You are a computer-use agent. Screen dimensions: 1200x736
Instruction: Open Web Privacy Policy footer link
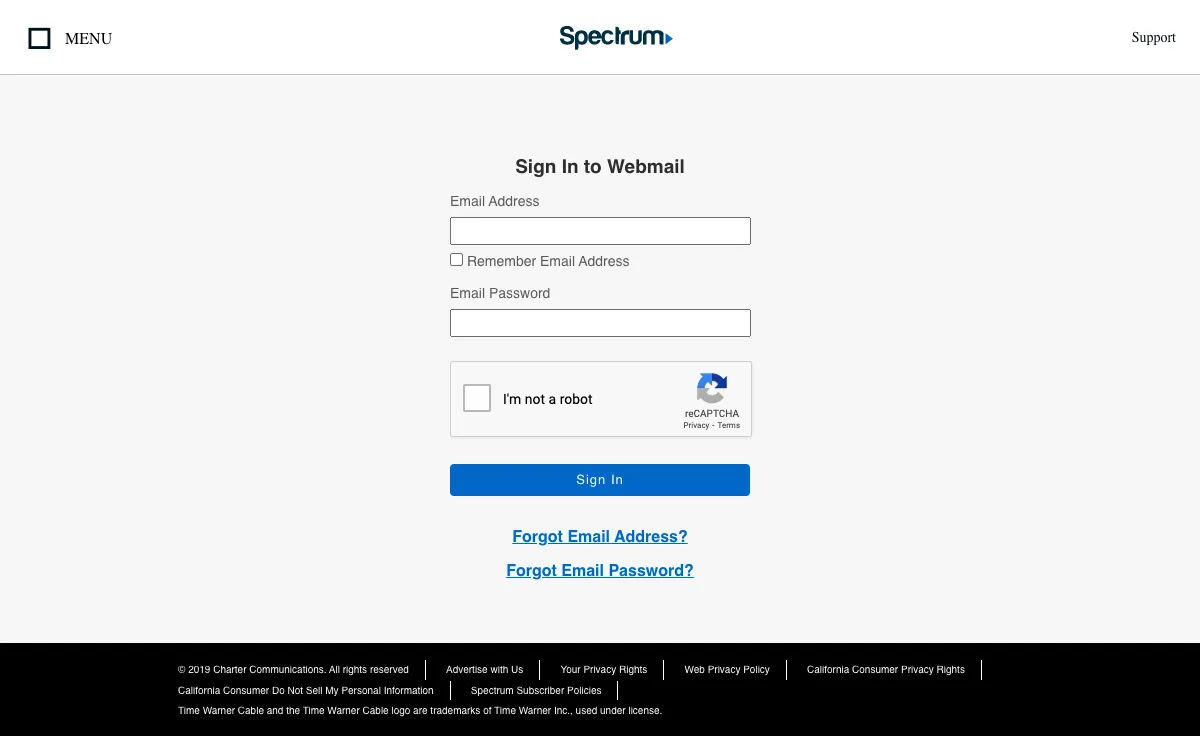point(727,670)
